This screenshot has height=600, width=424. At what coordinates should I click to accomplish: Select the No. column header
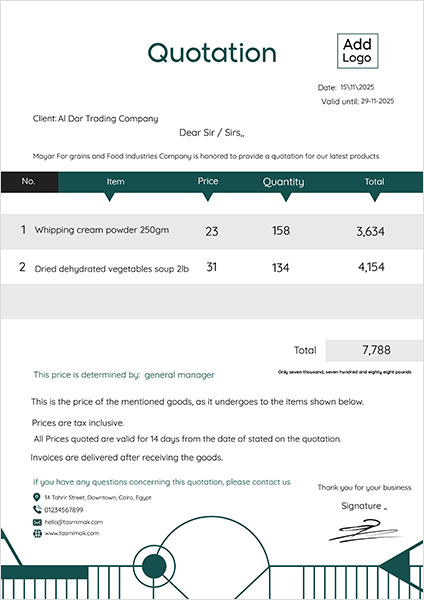point(29,182)
